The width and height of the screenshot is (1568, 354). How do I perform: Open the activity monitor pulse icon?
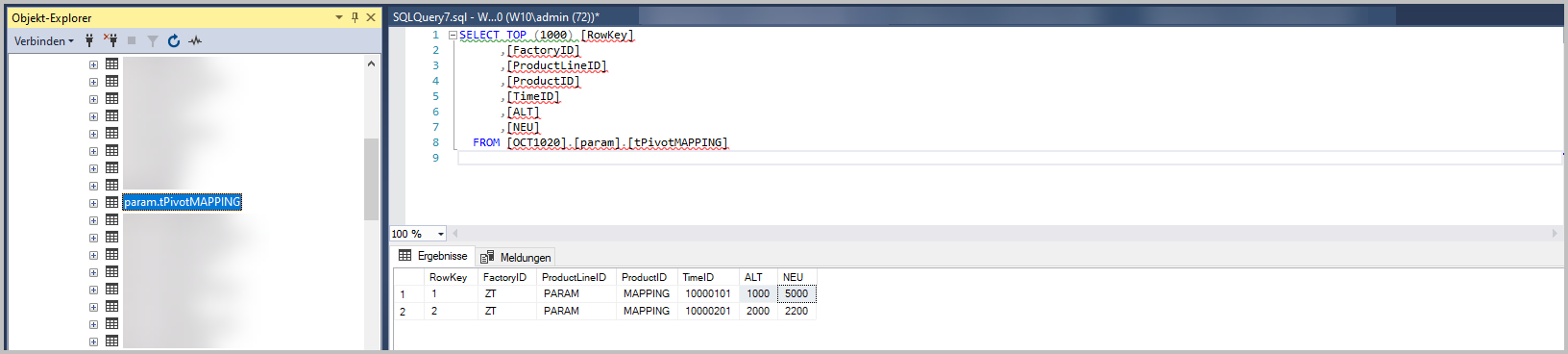(196, 40)
